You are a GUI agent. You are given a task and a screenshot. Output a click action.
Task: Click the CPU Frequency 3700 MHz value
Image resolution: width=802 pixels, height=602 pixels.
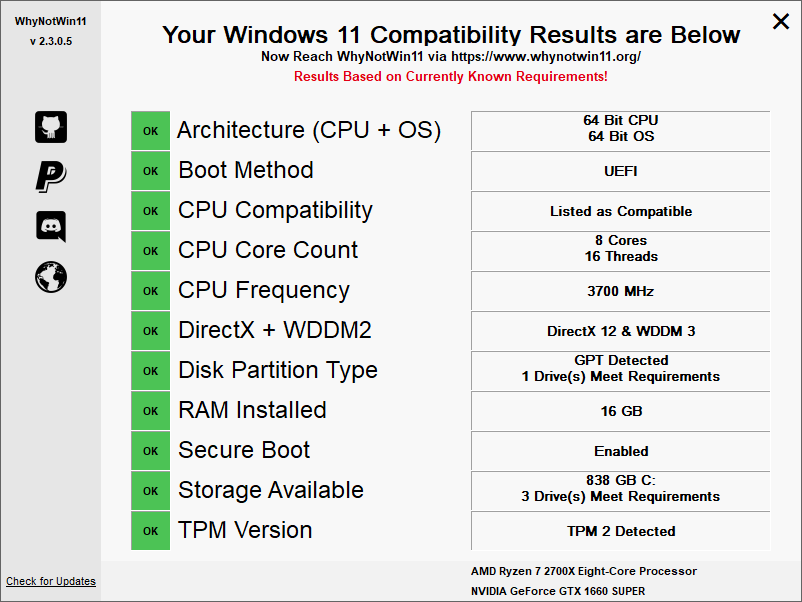(620, 291)
